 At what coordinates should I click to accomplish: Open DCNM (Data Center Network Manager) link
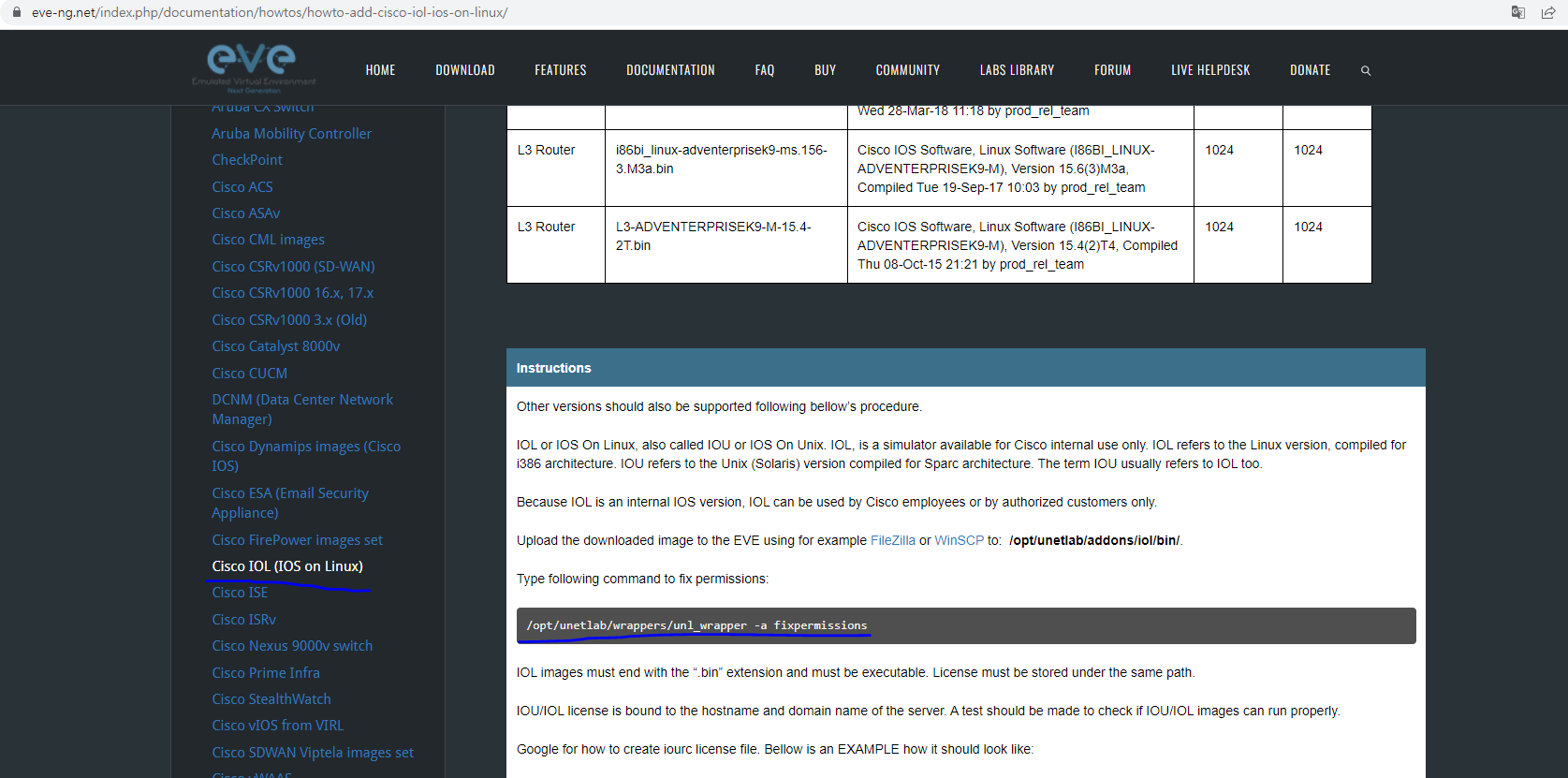tap(302, 409)
